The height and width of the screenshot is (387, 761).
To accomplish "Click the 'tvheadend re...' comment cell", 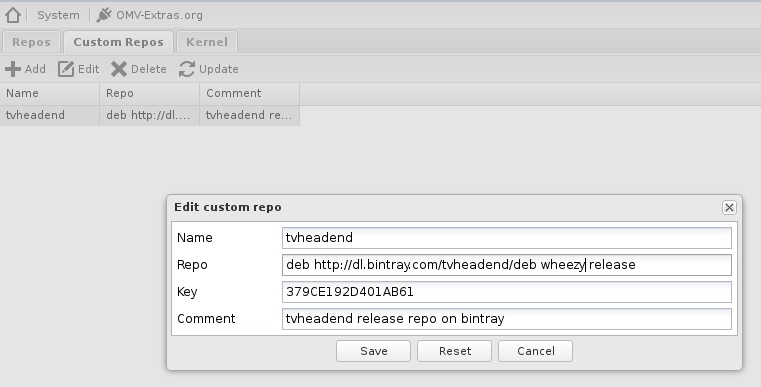I will pyautogui.click(x=249, y=115).
